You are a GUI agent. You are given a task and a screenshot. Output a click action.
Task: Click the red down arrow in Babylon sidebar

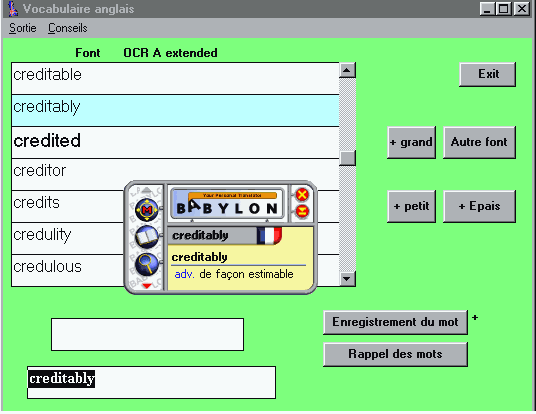click(x=147, y=286)
